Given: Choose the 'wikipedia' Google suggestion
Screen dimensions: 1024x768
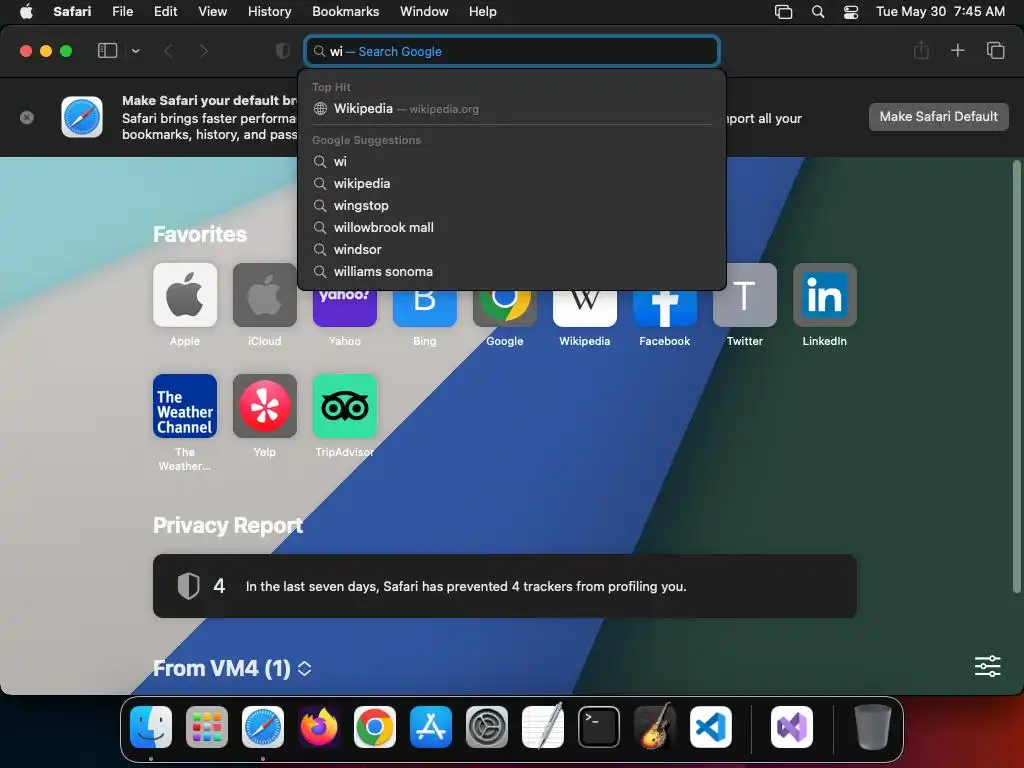Looking at the screenshot, I should [x=512, y=184].
